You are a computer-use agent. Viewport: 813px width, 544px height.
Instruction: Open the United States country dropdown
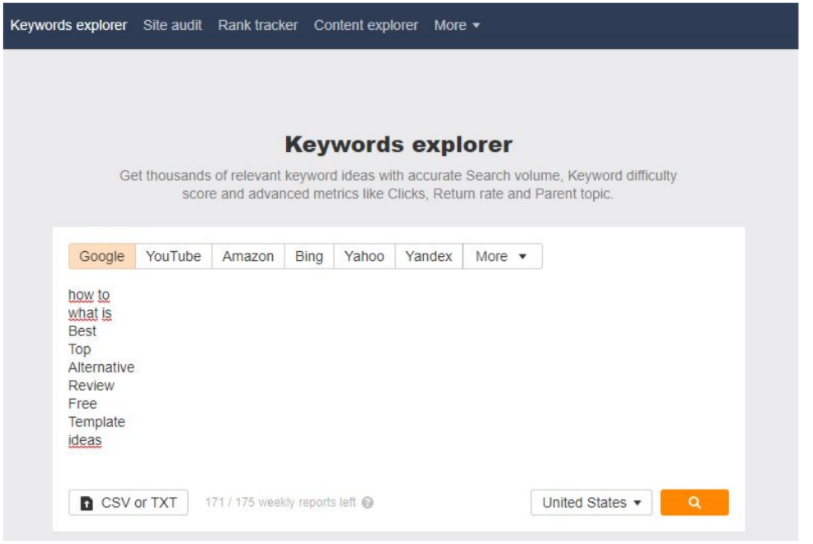(x=591, y=503)
